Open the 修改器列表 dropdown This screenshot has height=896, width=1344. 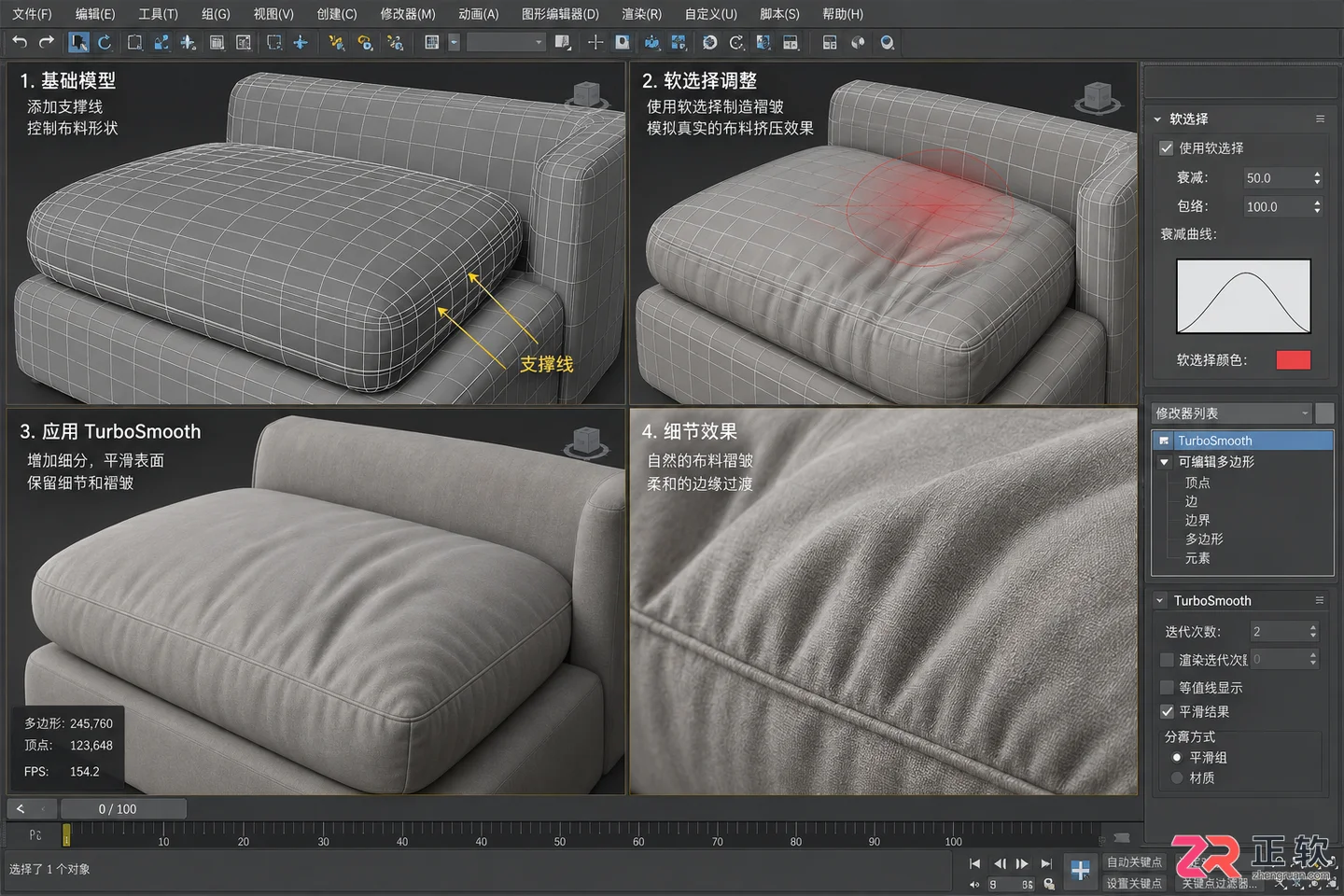pos(1231,413)
